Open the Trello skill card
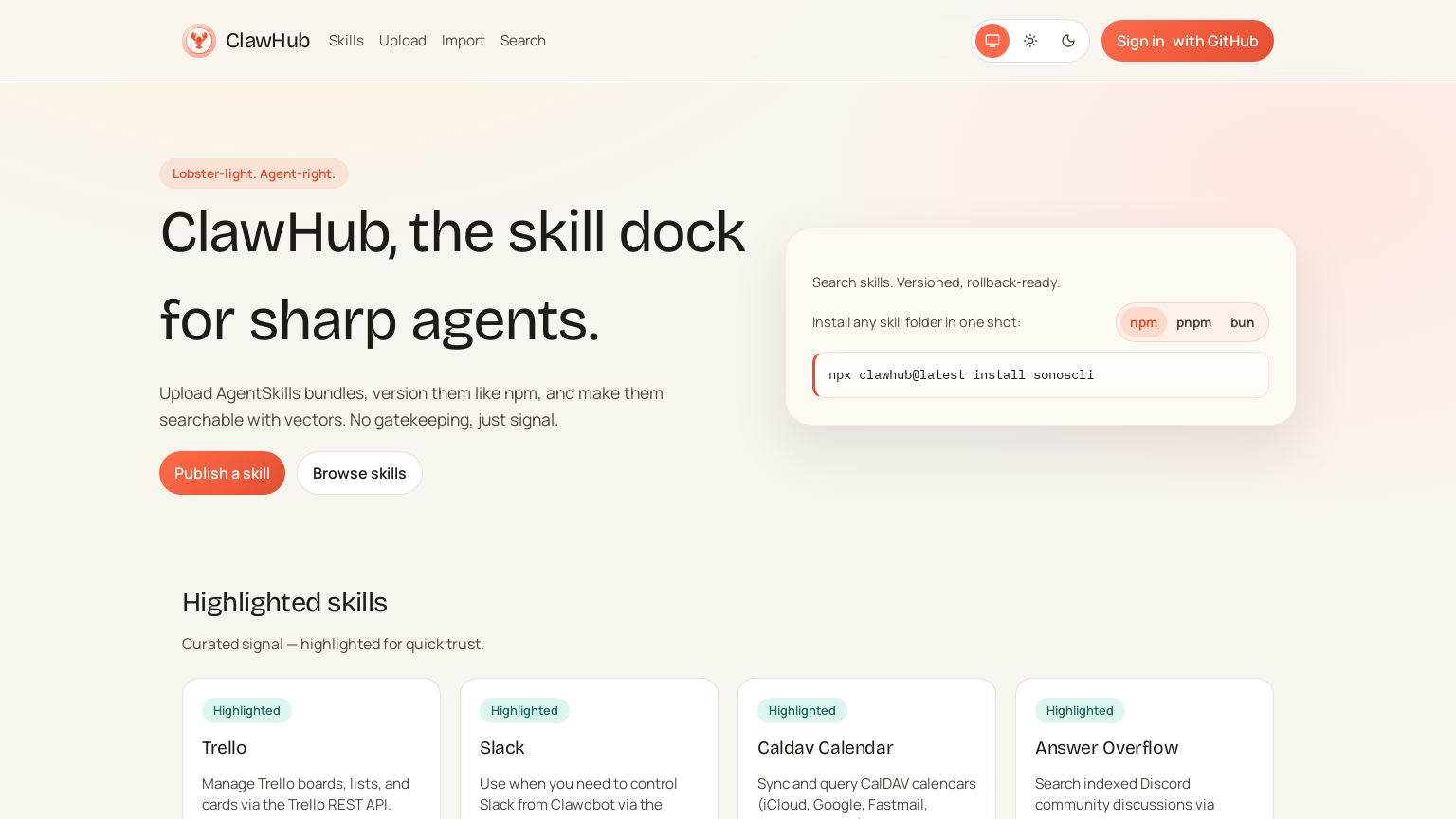The width and height of the screenshot is (1456, 819). coord(311,749)
